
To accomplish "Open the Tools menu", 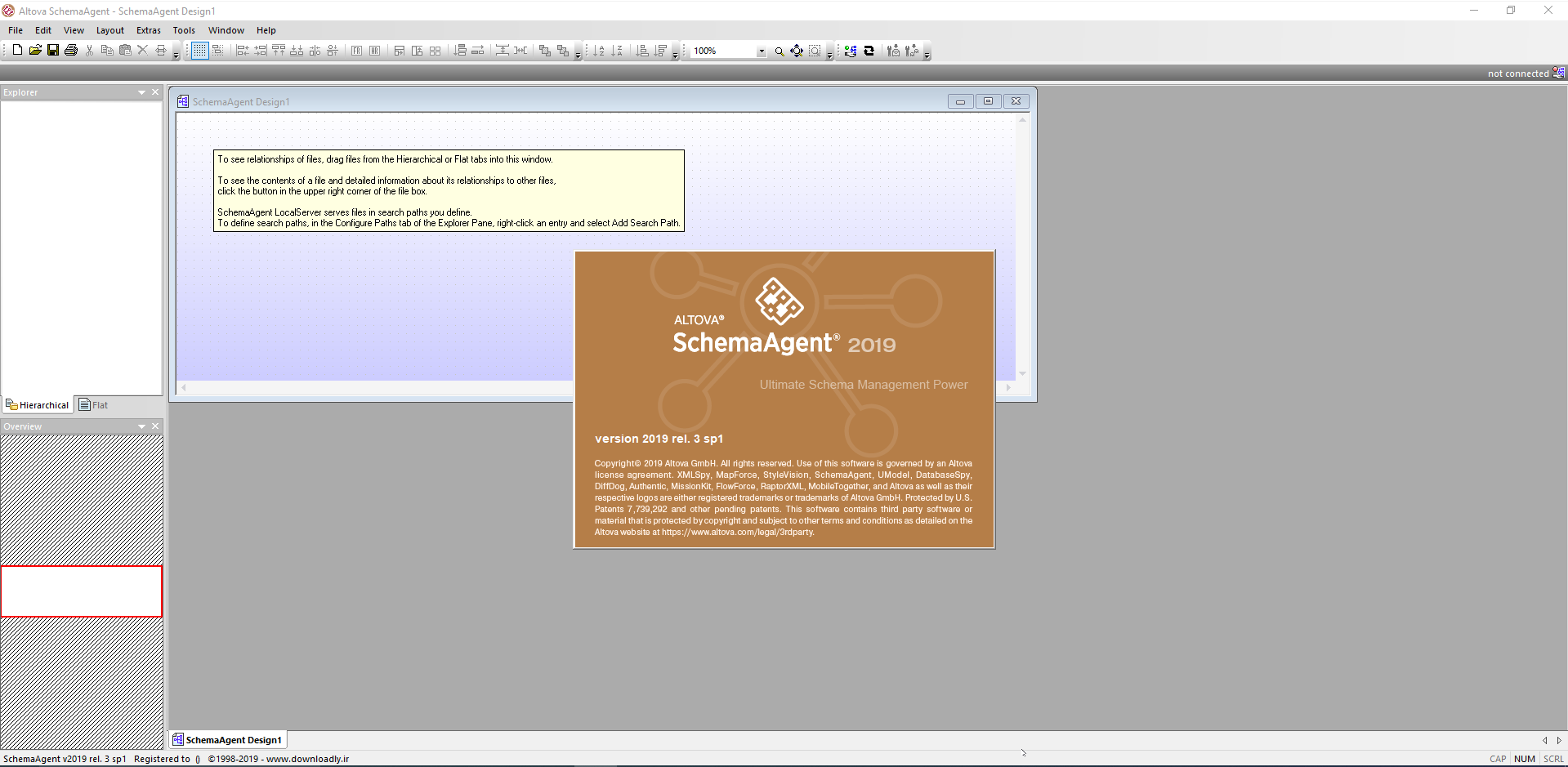I will pos(184,30).
